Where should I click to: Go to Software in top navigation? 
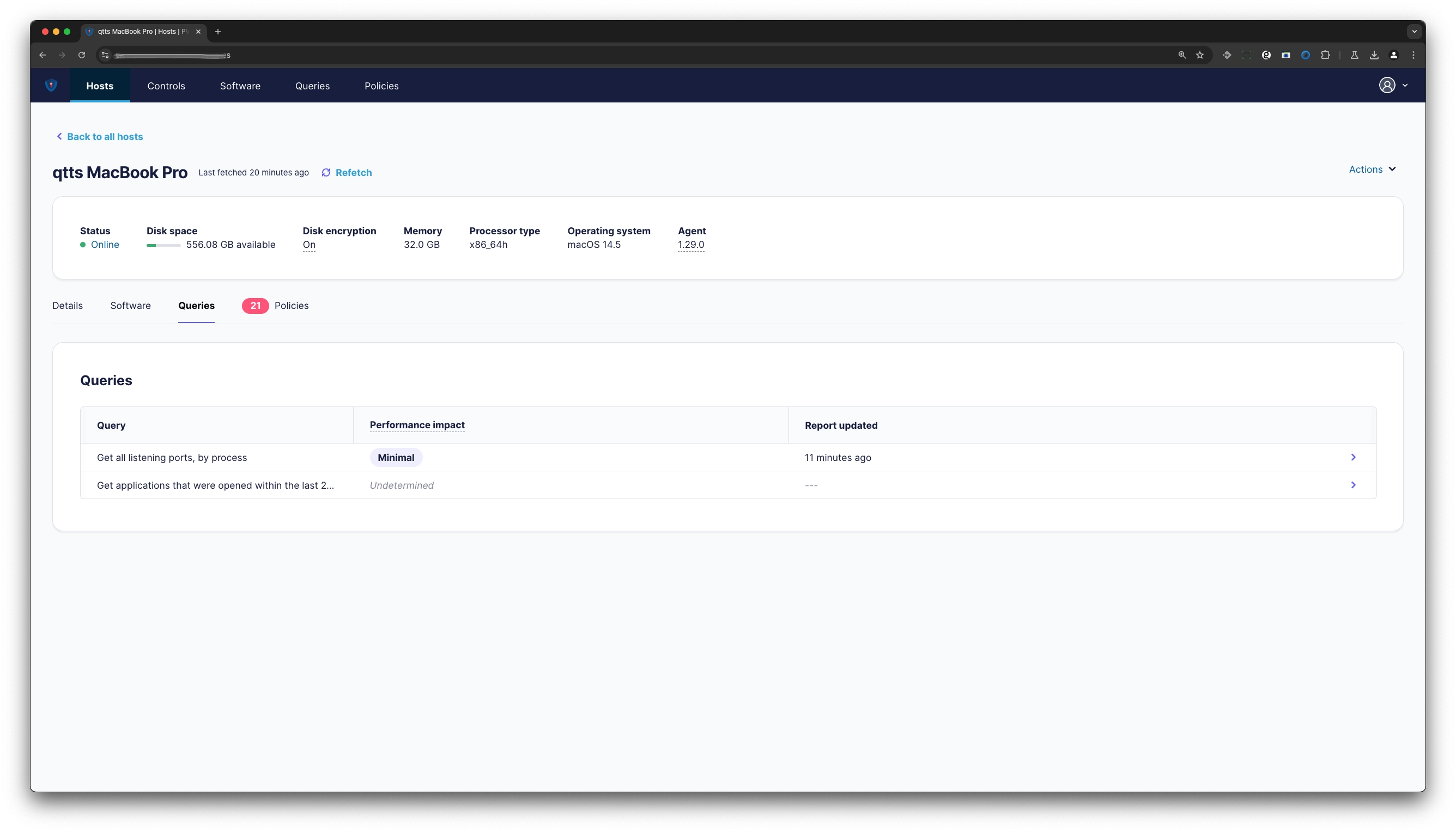pos(240,86)
